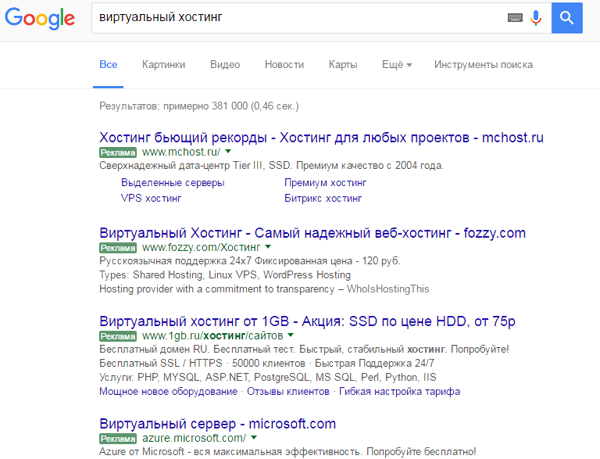The image size is (600, 459).
Task: Click the blue search magnifier button
Action: (567, 18)
